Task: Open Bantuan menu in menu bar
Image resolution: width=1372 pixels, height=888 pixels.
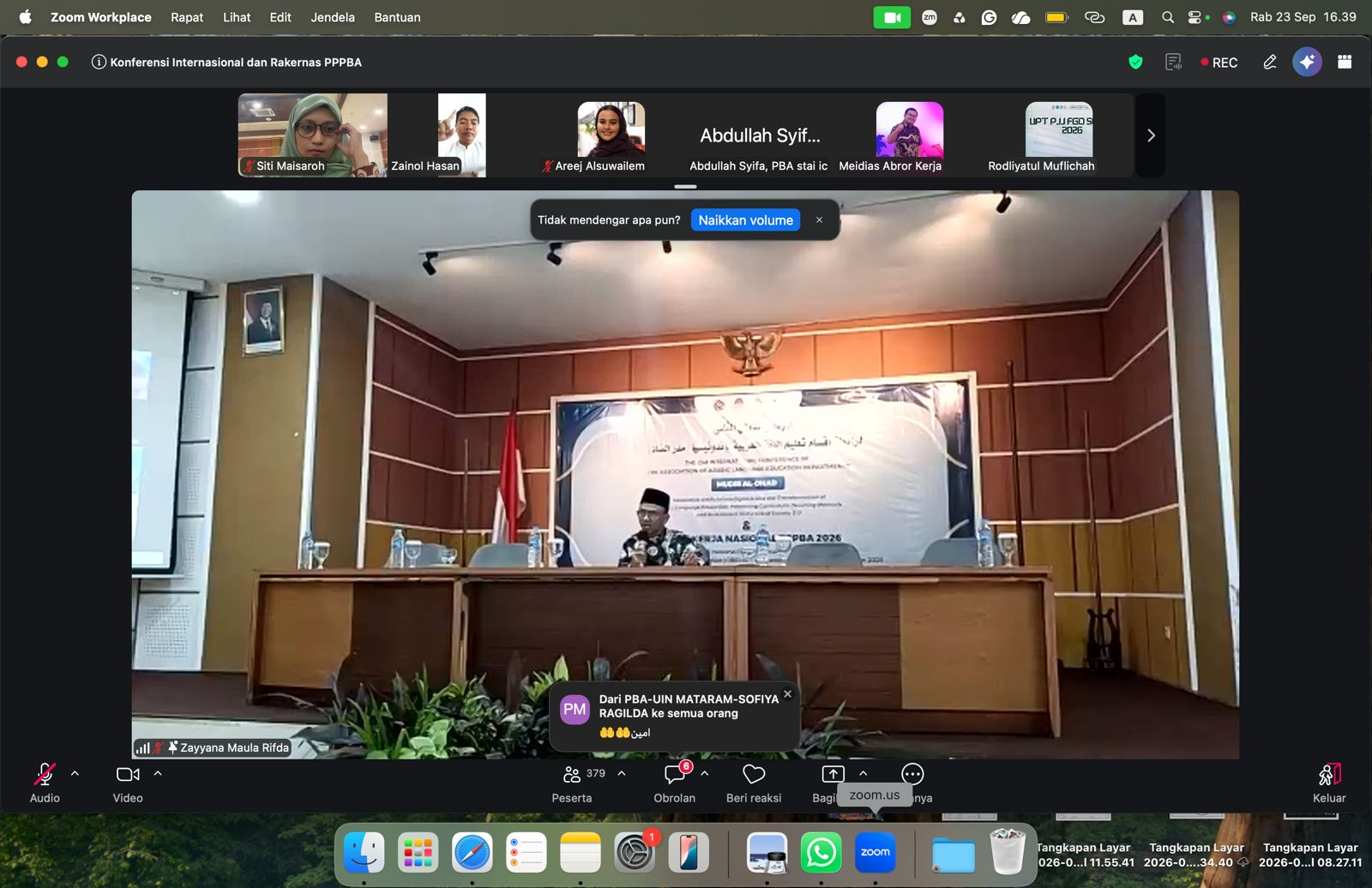Action: (397, 17)
